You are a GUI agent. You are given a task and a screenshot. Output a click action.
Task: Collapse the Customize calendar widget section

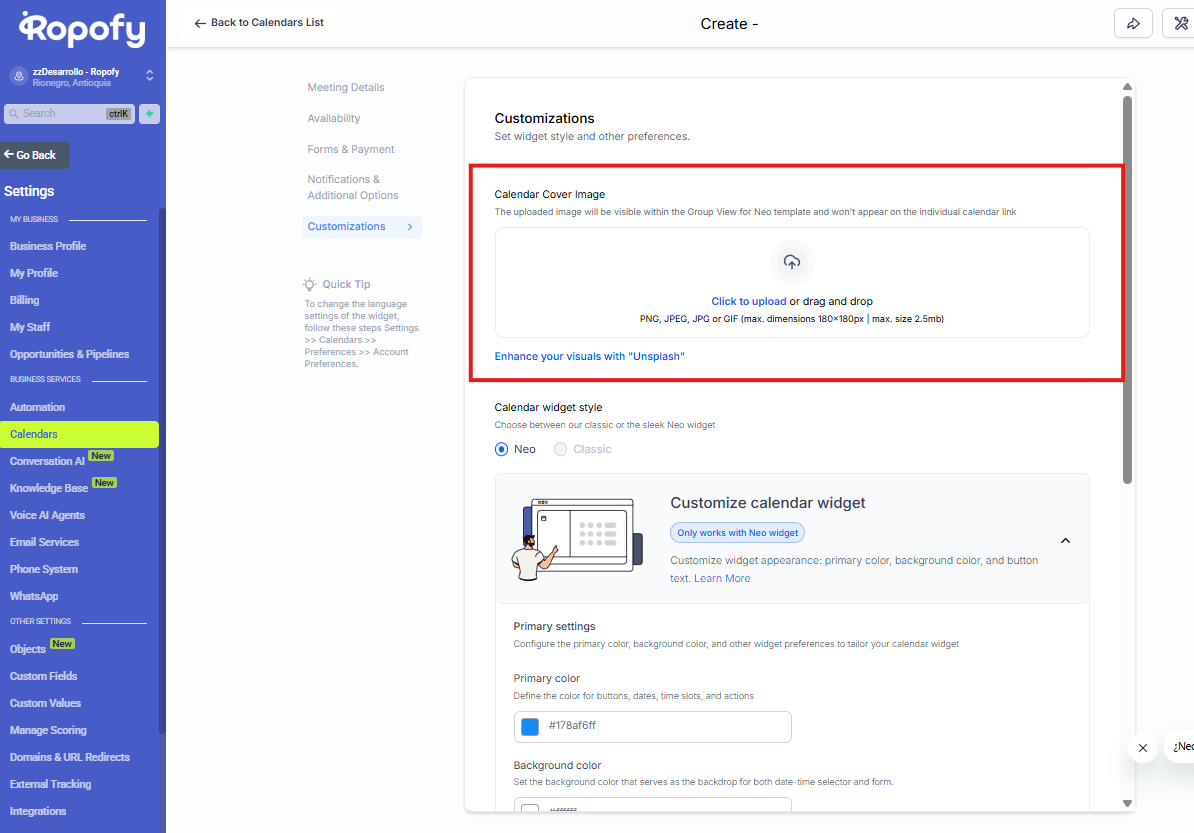pyautogui.click(x=1065, y=540)
